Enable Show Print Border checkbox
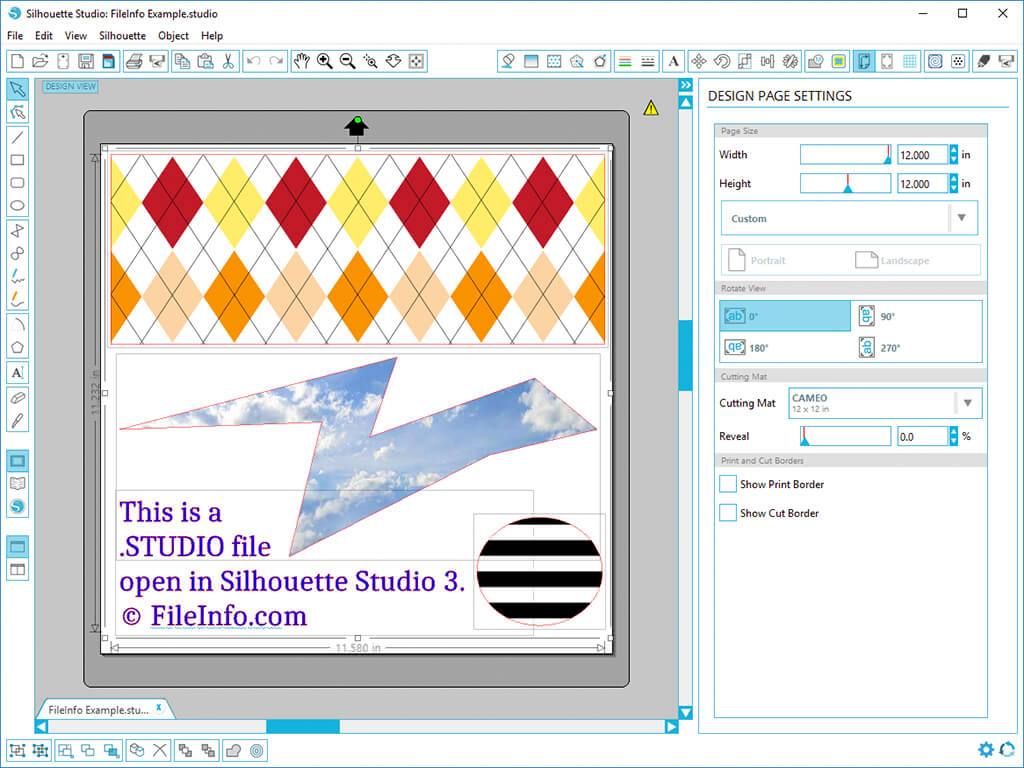The width and height of the screenshot is (1024, 768). (728, 484)
